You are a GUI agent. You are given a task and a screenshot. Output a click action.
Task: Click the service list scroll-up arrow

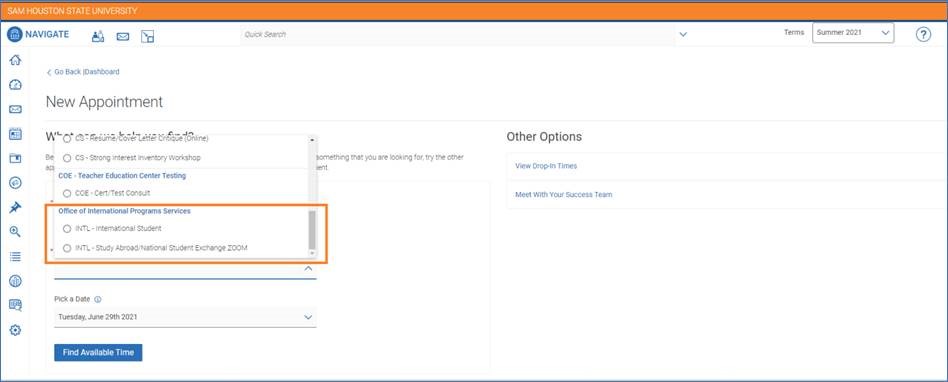pyautogui.click(x=312, y=140)
